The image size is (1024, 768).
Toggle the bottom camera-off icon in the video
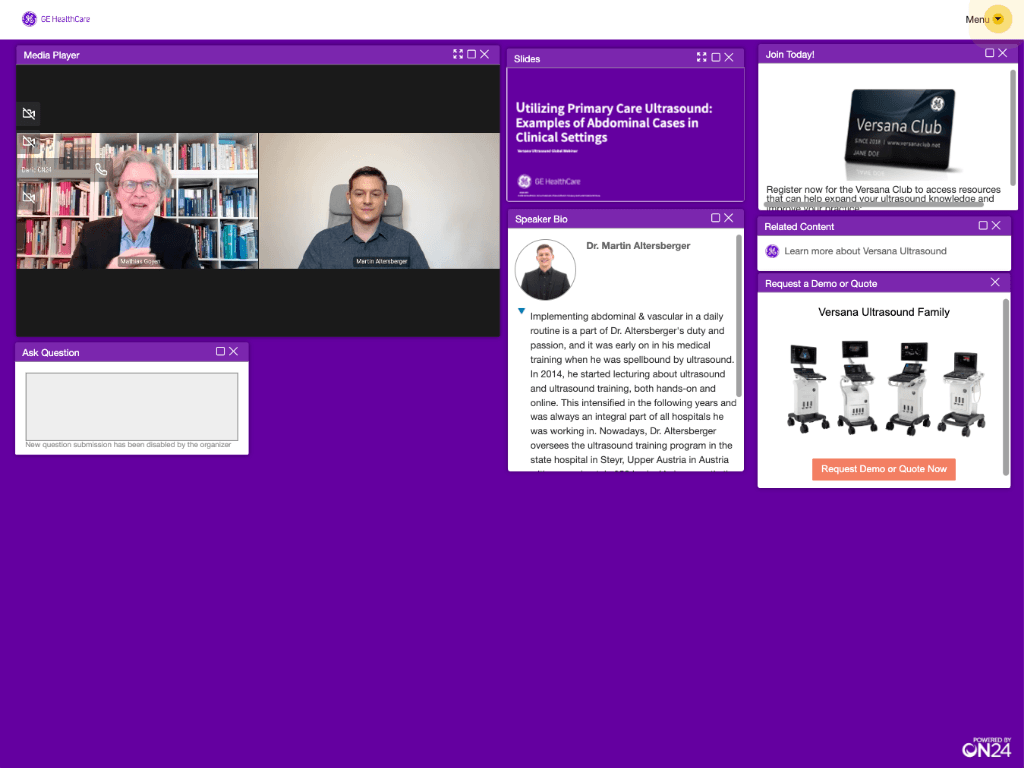(x=29, y=197)
